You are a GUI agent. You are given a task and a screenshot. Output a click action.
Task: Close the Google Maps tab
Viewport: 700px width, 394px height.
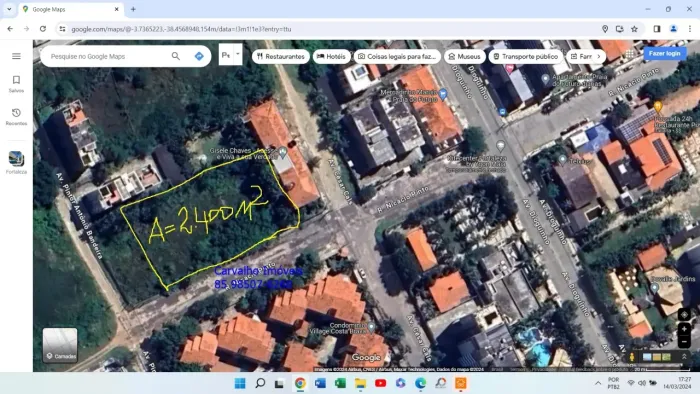click(117, 9)
